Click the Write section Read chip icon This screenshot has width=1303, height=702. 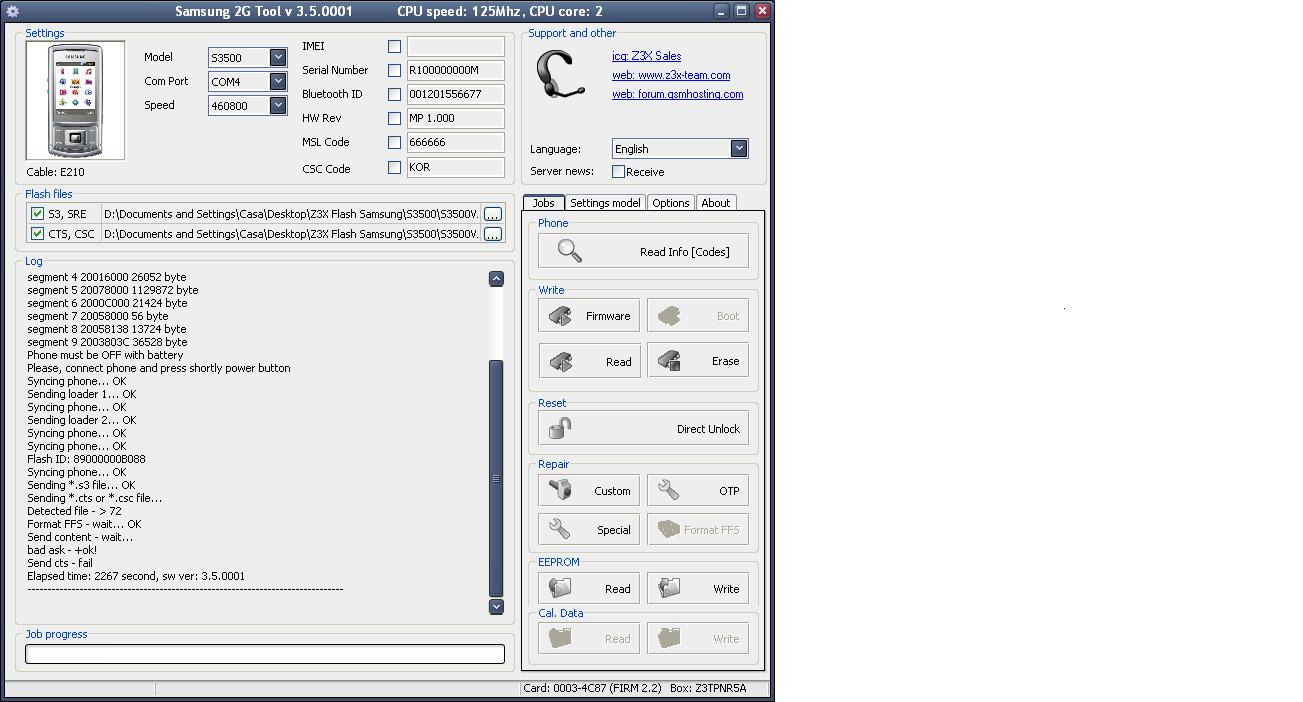(561, 361)
